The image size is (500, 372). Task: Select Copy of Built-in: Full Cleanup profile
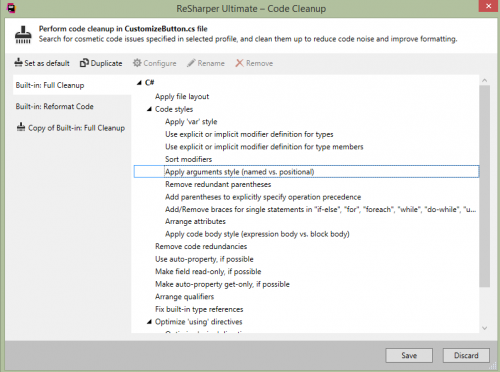(x=72, y=128)
